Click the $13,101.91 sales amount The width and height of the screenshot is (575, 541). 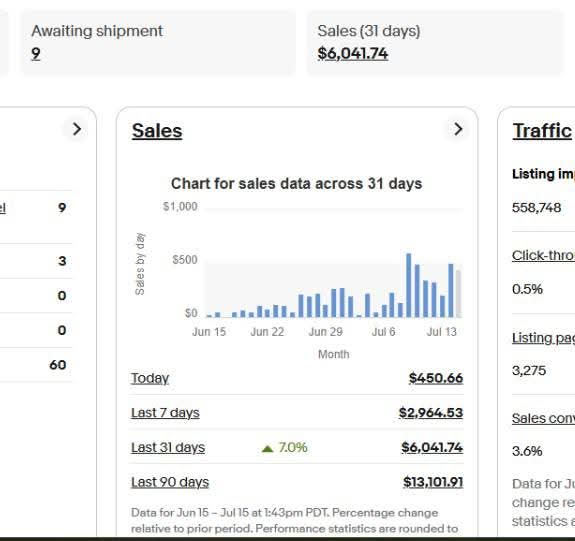[433, 482]
